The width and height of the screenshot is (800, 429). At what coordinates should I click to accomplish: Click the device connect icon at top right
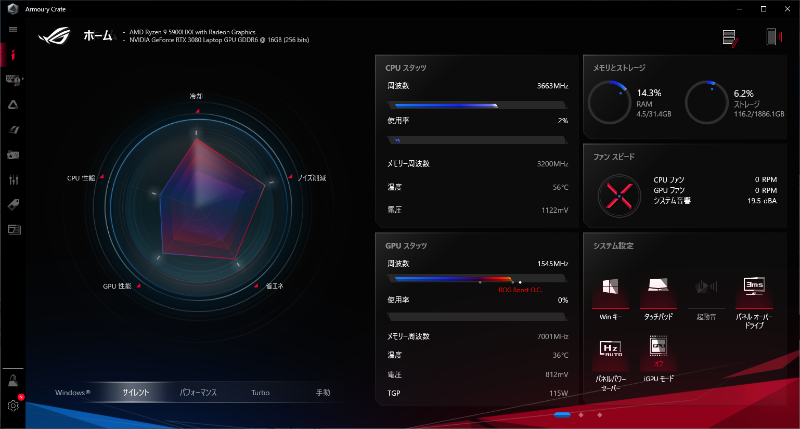(773, 37)
